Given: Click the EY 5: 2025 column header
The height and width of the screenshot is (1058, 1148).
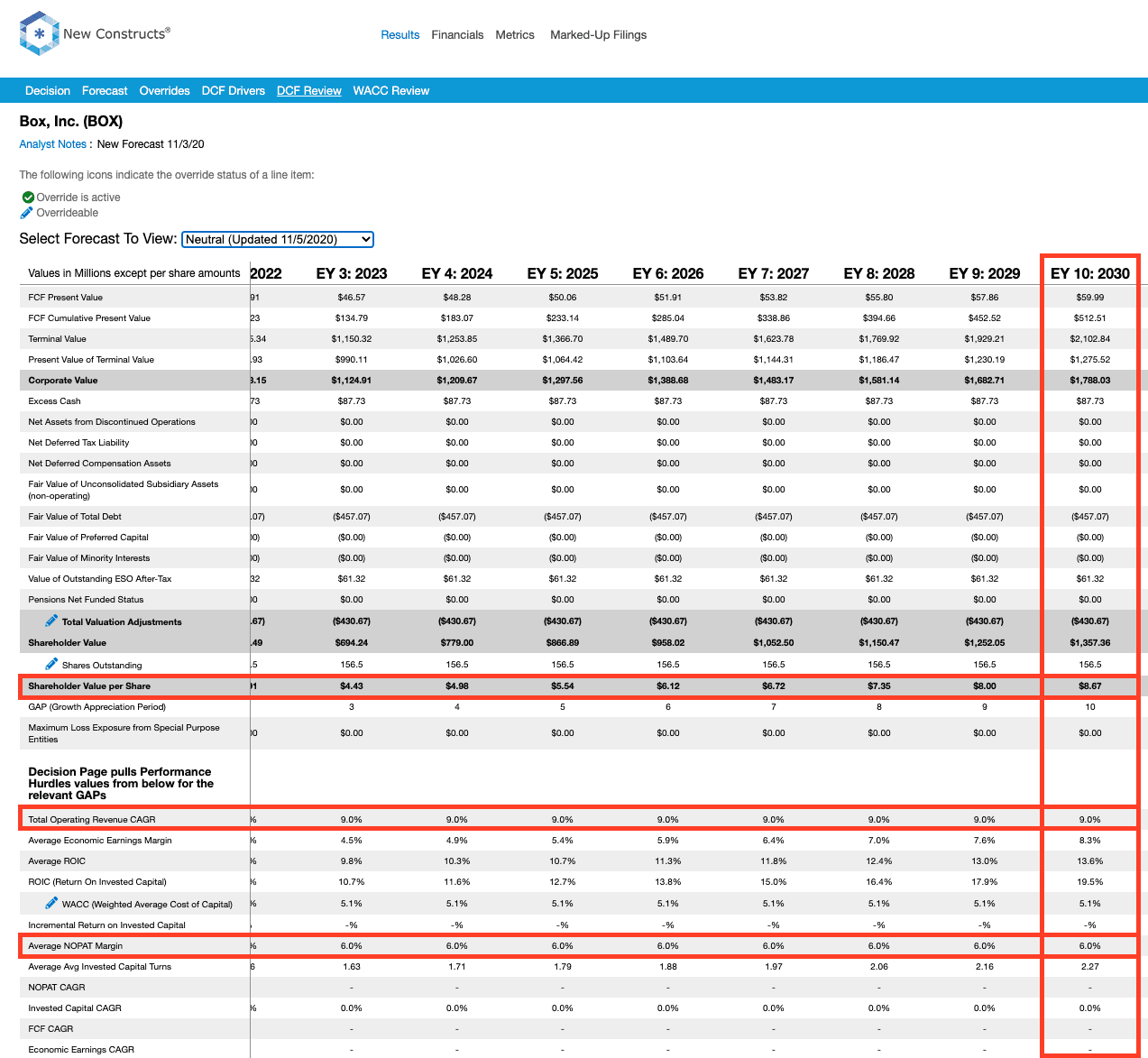Looking at the screenshot, I should pyautogui.click(x=563, y=273).
